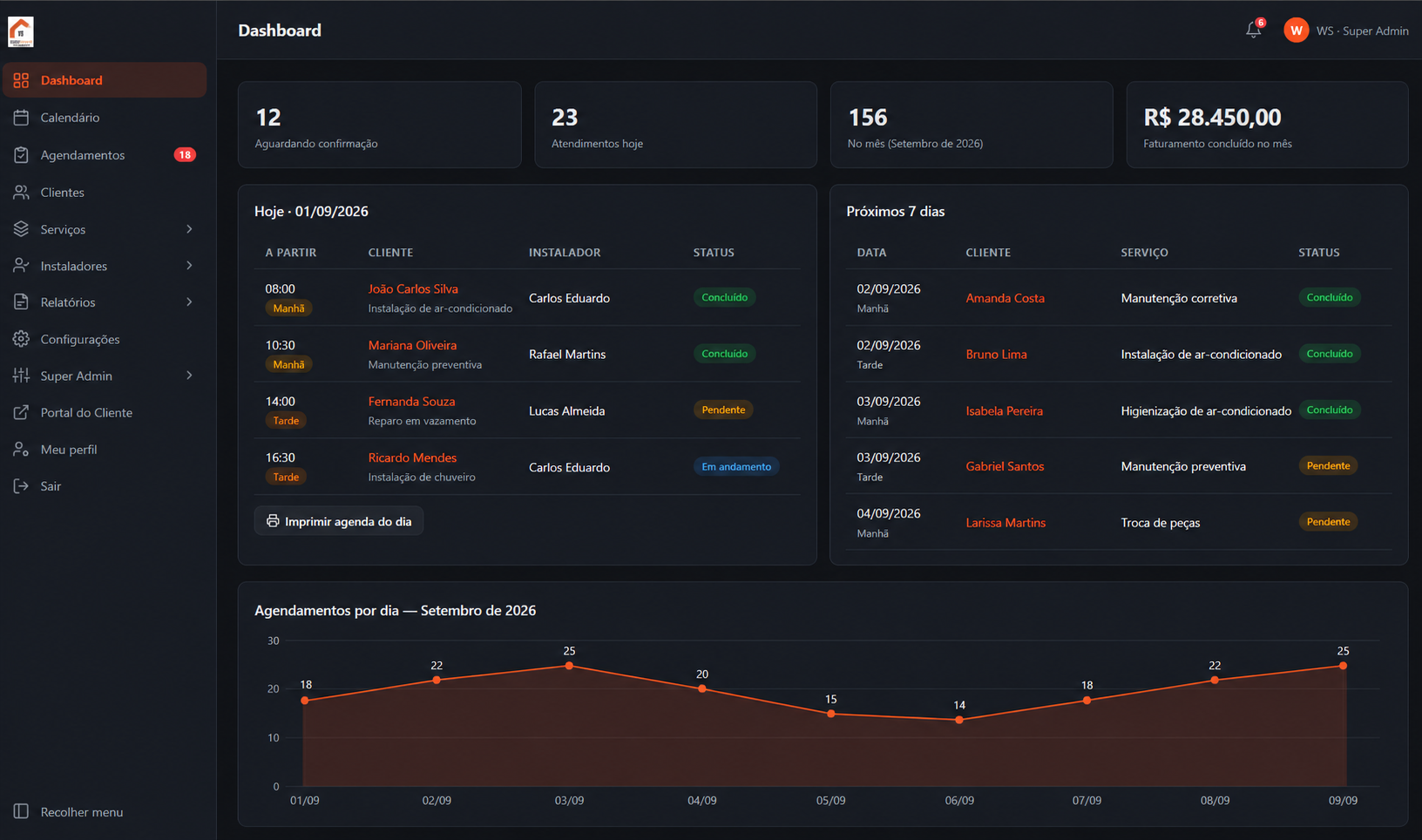This screenshot has width=1422, height=840.
Task: Click the 03/09 chart data point
Action: point(569,666)
